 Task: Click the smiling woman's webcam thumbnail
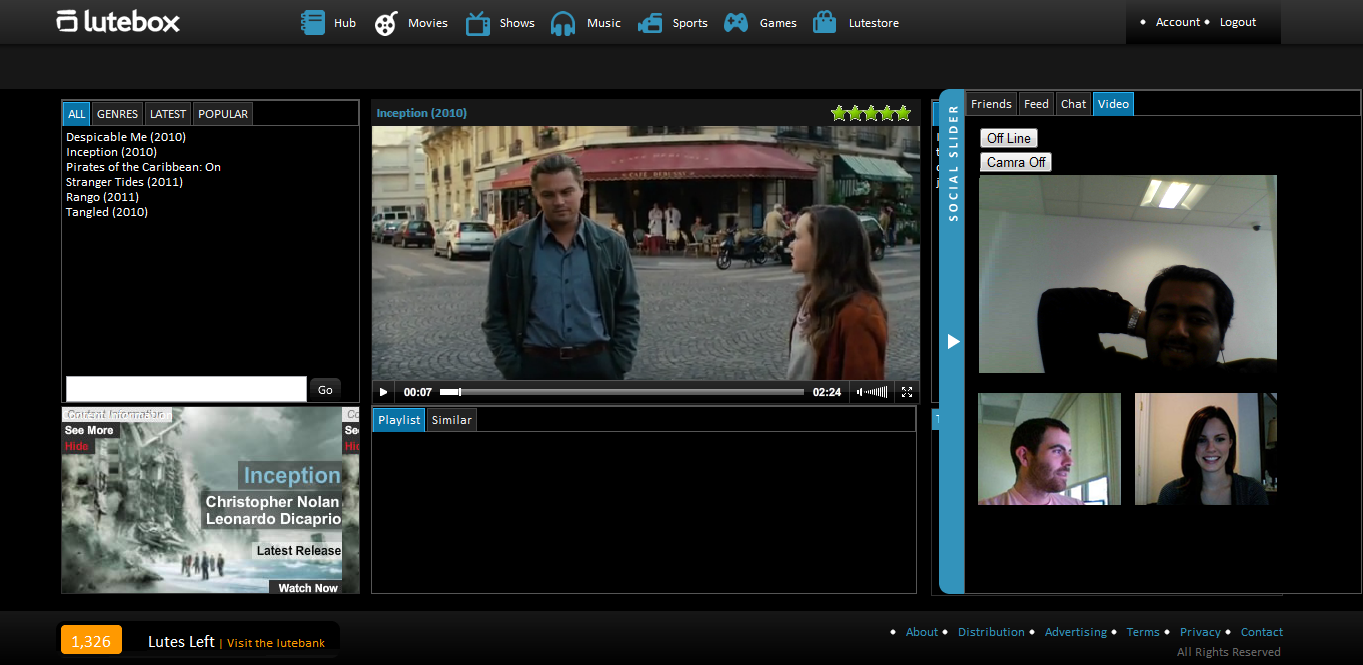click(x=1206, y=449)
